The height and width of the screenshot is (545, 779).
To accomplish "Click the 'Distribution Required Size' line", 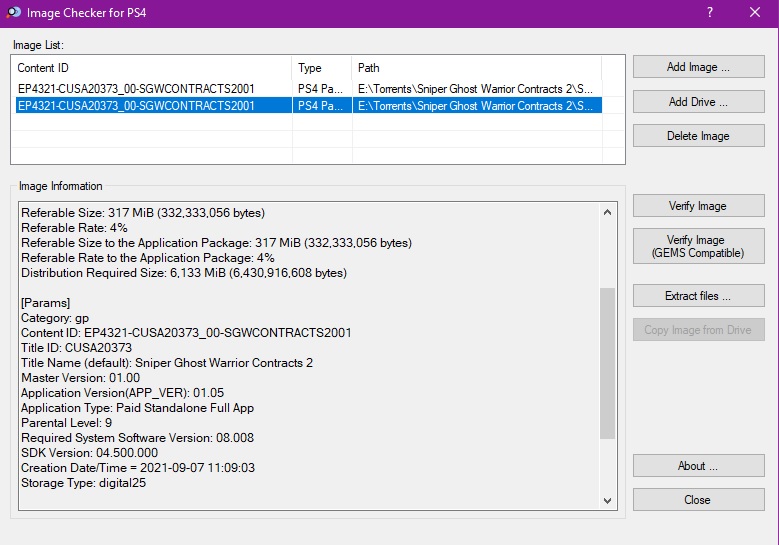I will (x=184, y=273).
